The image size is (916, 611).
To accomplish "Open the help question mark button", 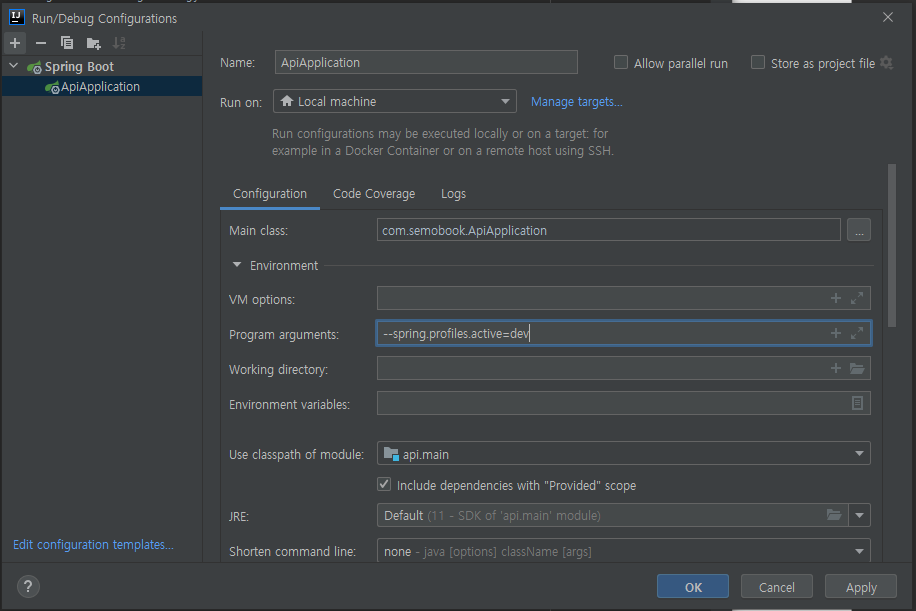I will pos(28,586).
